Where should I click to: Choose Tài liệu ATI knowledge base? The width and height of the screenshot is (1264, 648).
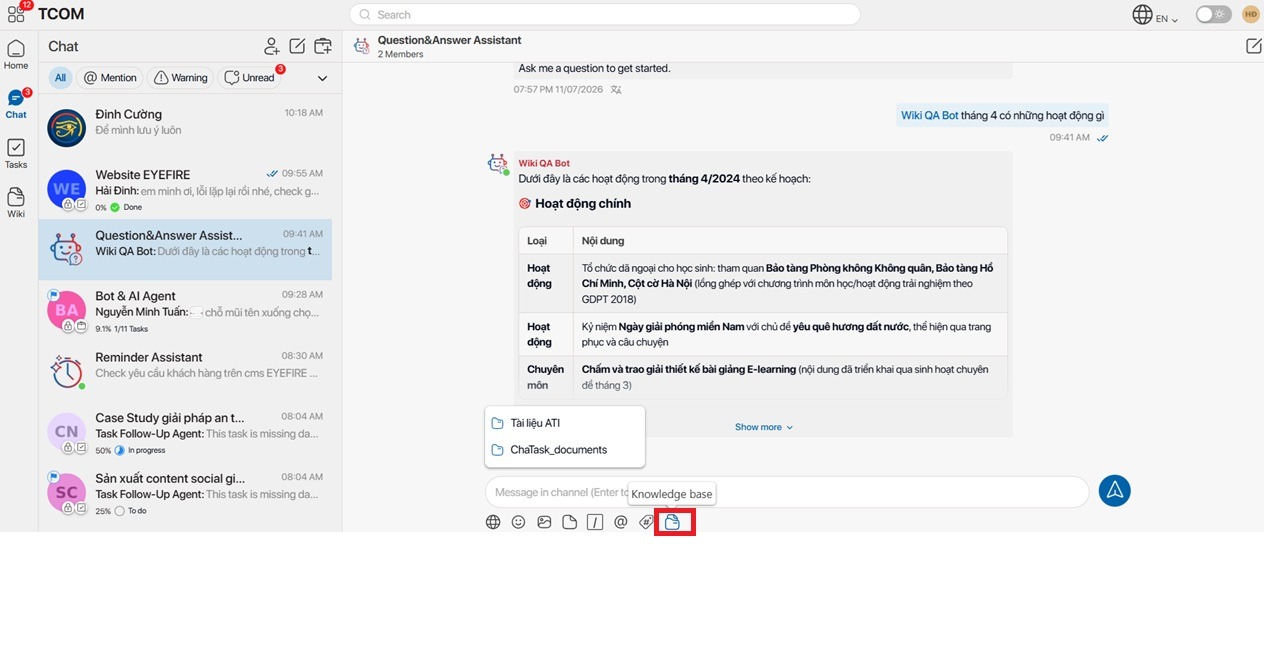565,423
